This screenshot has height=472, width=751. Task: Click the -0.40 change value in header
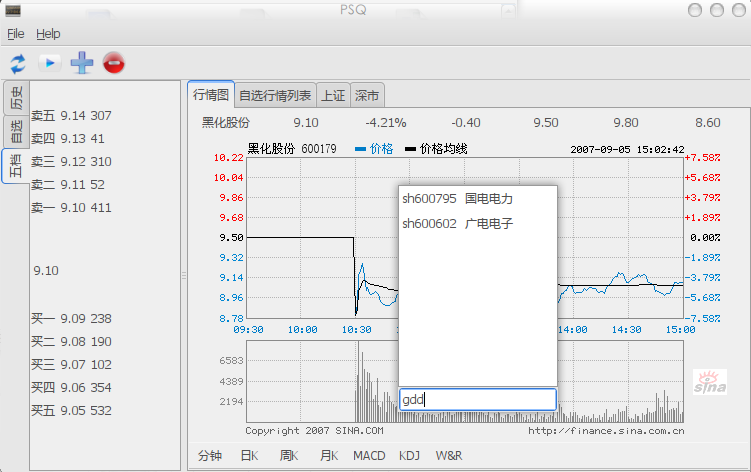click(x=466, y=123)
